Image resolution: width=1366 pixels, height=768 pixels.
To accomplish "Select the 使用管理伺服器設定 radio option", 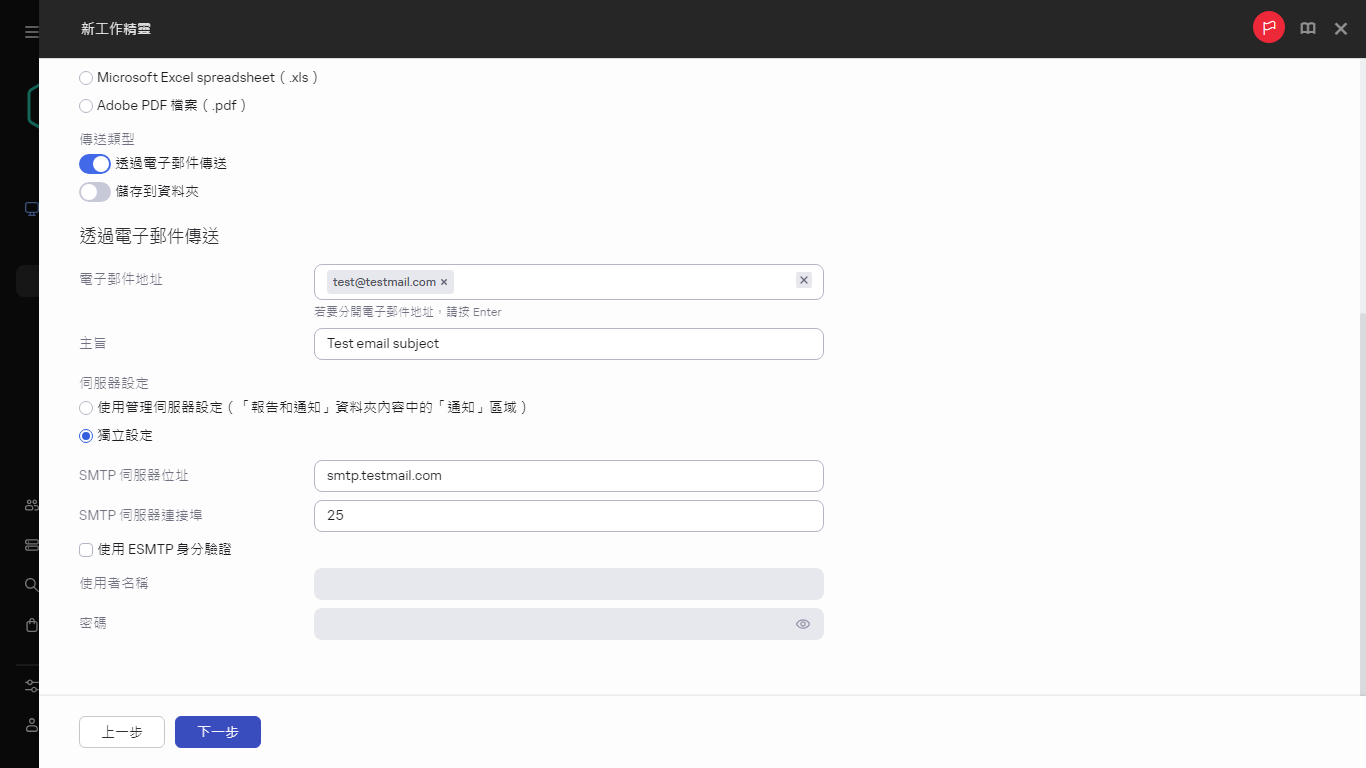I will pyautogui.click(x=85, y=407).
